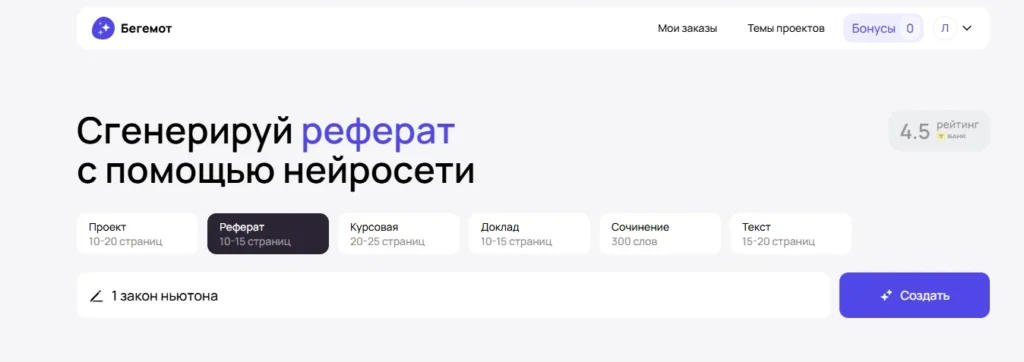
Task: Click the Бегемот sparkle logo icon
Action: point(103,28)
